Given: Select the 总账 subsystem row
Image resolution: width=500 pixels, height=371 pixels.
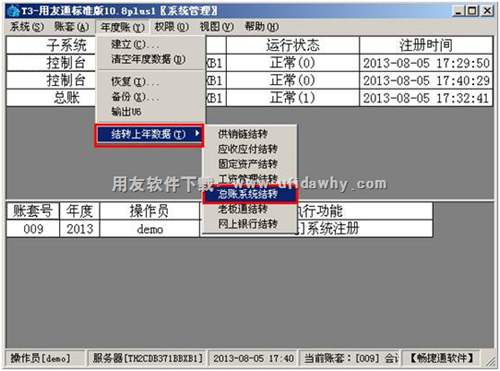Looking at the screenshot, I should 51,98.
